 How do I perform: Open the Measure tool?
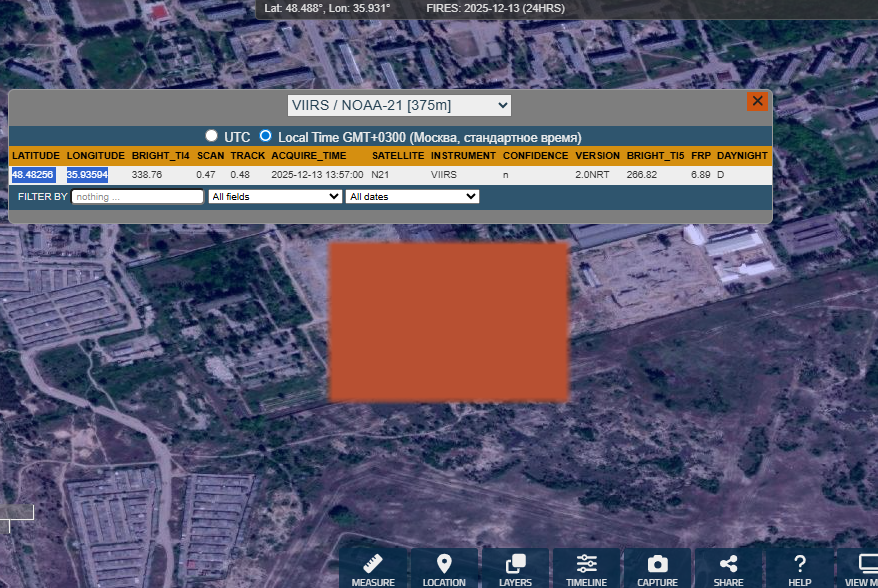click(373, 566)
